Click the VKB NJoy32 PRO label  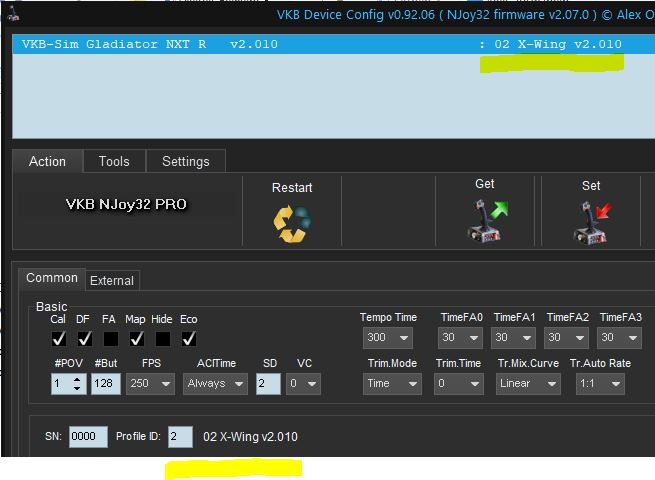pyautogui.click(x=126, y=204)
